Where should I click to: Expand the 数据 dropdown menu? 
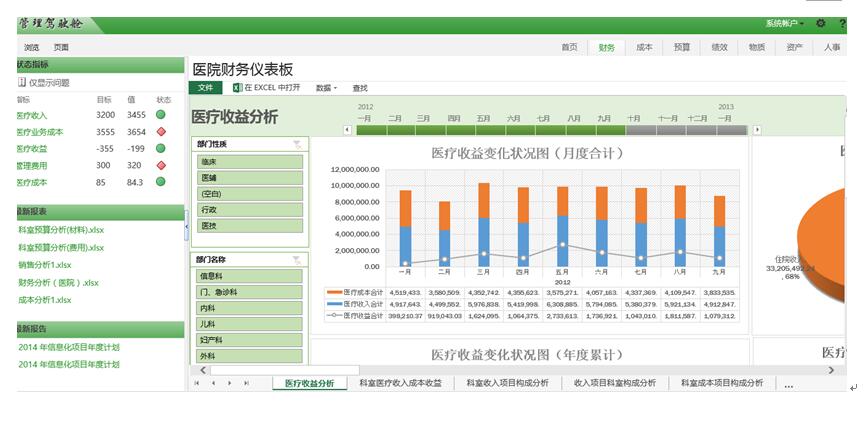[326, 88]
